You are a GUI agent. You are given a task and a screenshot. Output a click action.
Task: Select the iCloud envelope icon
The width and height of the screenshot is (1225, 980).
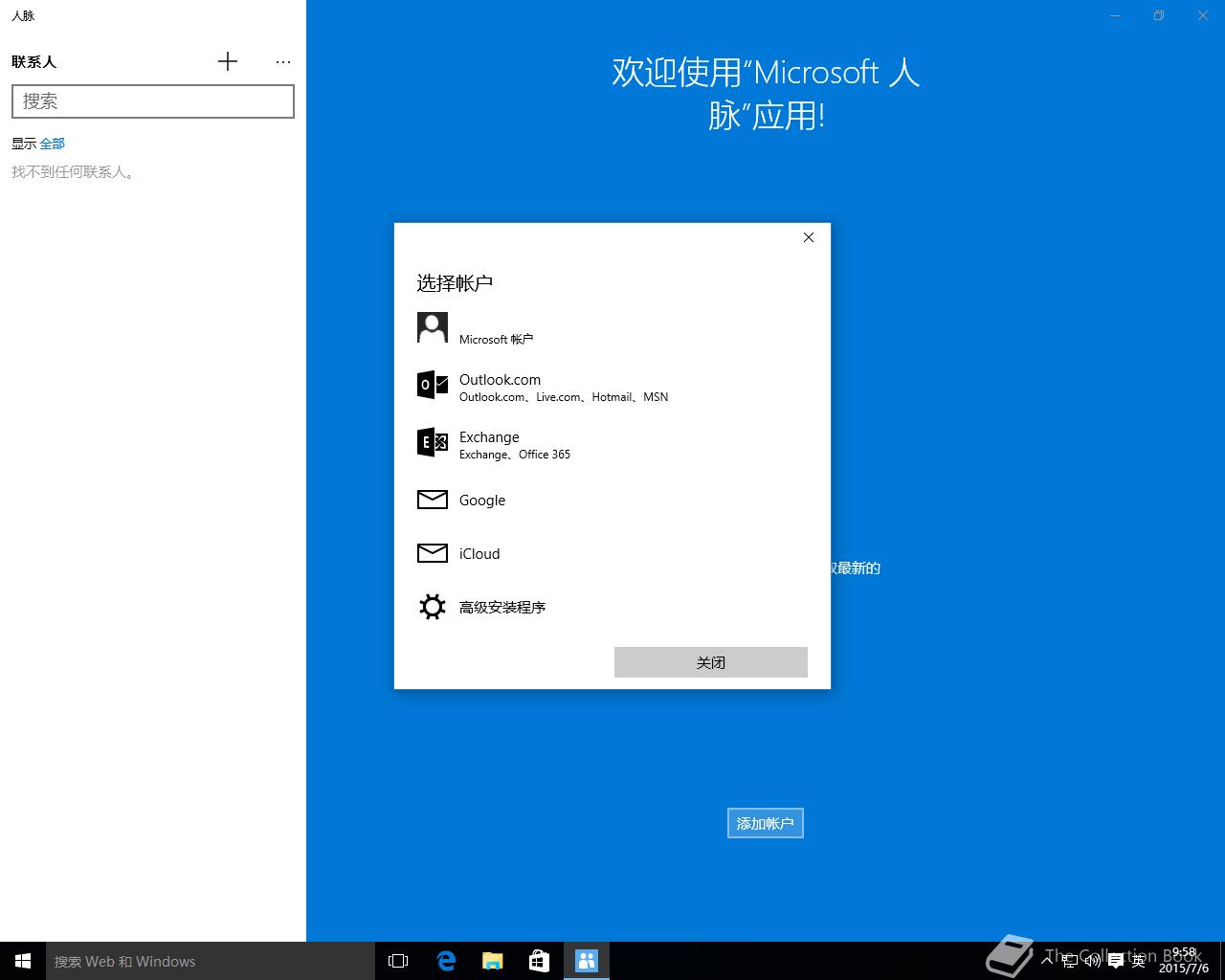point(433,553)
